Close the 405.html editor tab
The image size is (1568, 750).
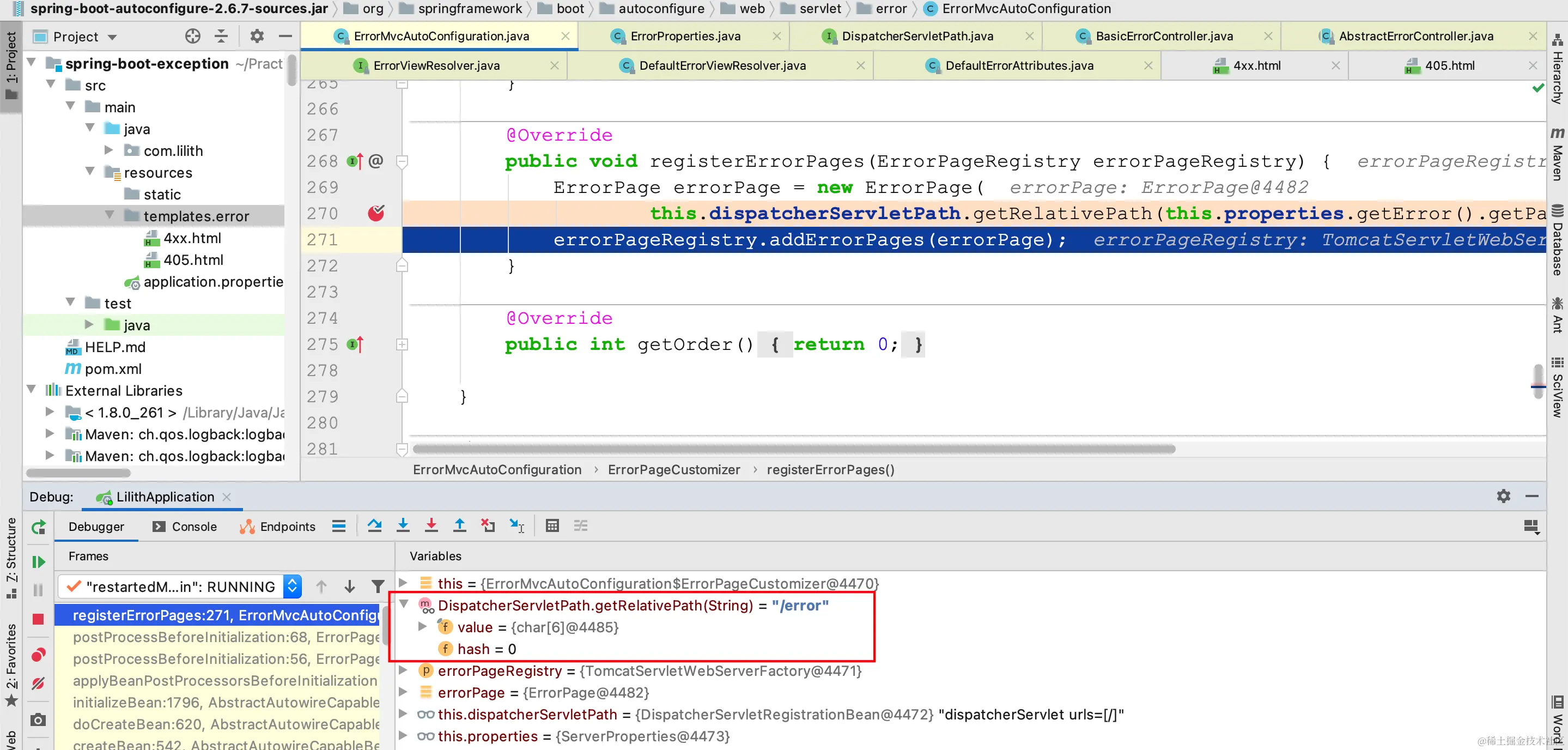1533,66
